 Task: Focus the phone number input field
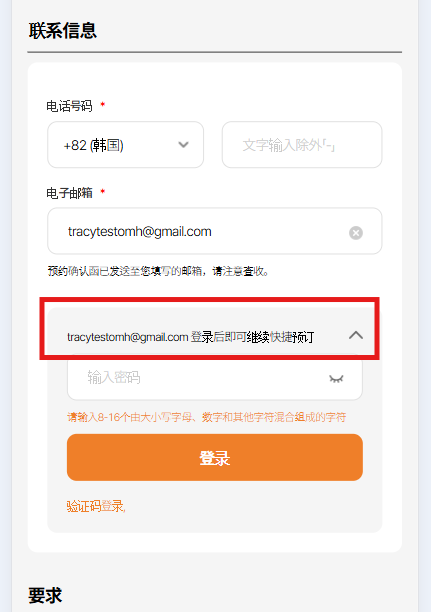coord(302,145)
